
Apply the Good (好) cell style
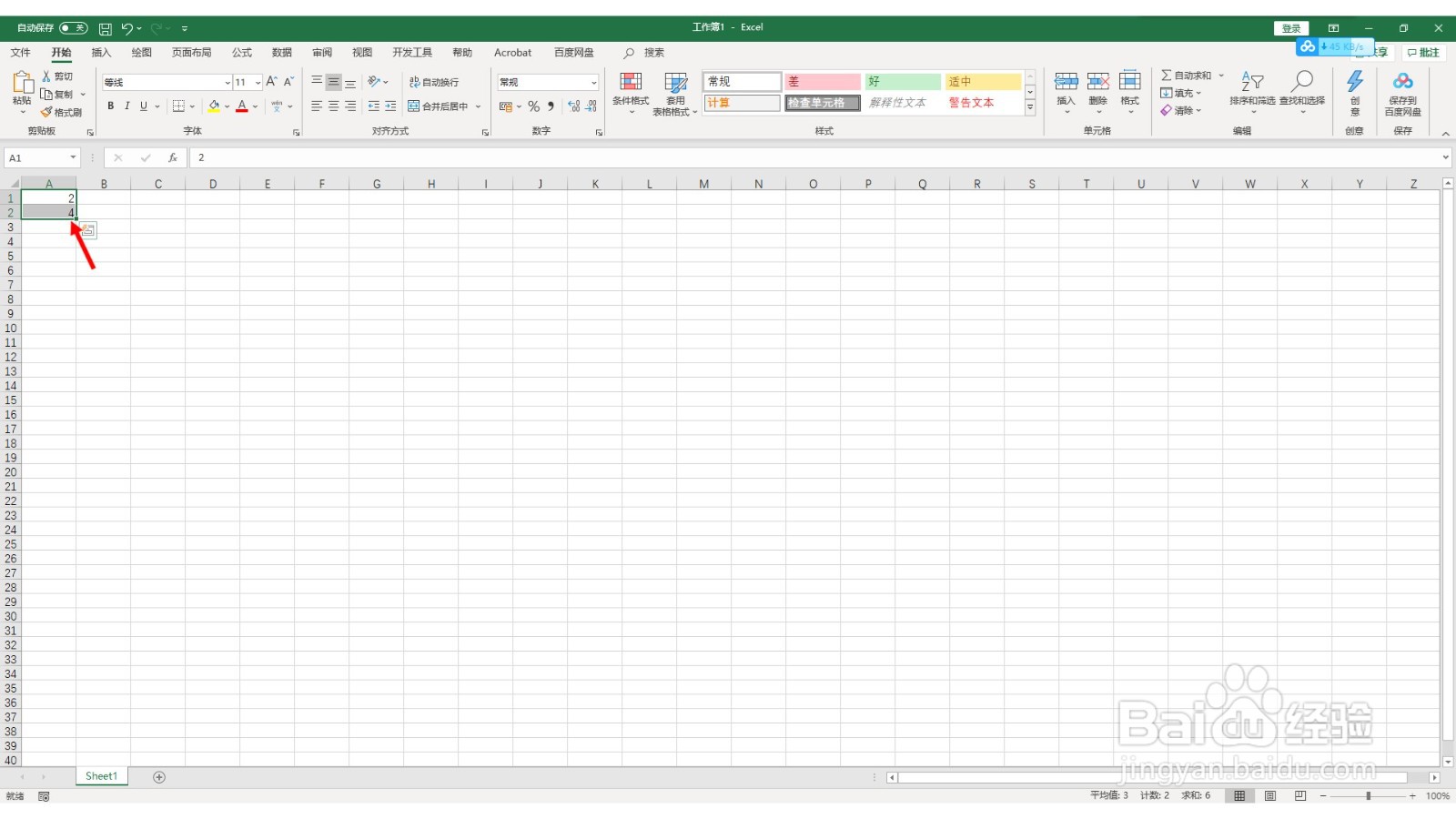click(903, 82)
